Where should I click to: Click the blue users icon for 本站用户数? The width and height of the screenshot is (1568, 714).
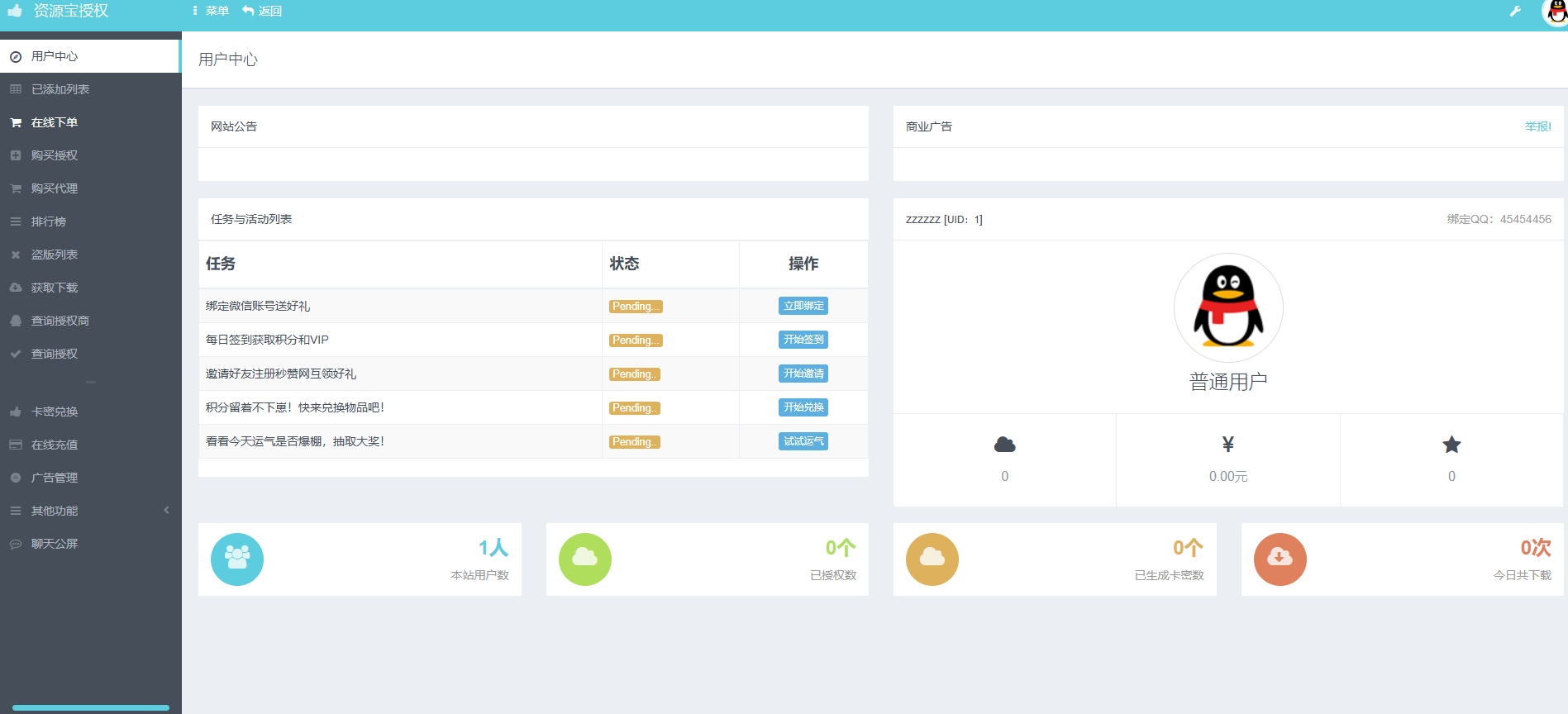237,559
